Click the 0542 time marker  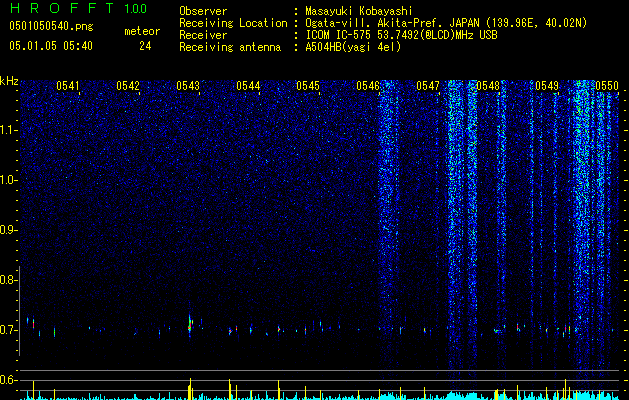click(x=128, y=86)
